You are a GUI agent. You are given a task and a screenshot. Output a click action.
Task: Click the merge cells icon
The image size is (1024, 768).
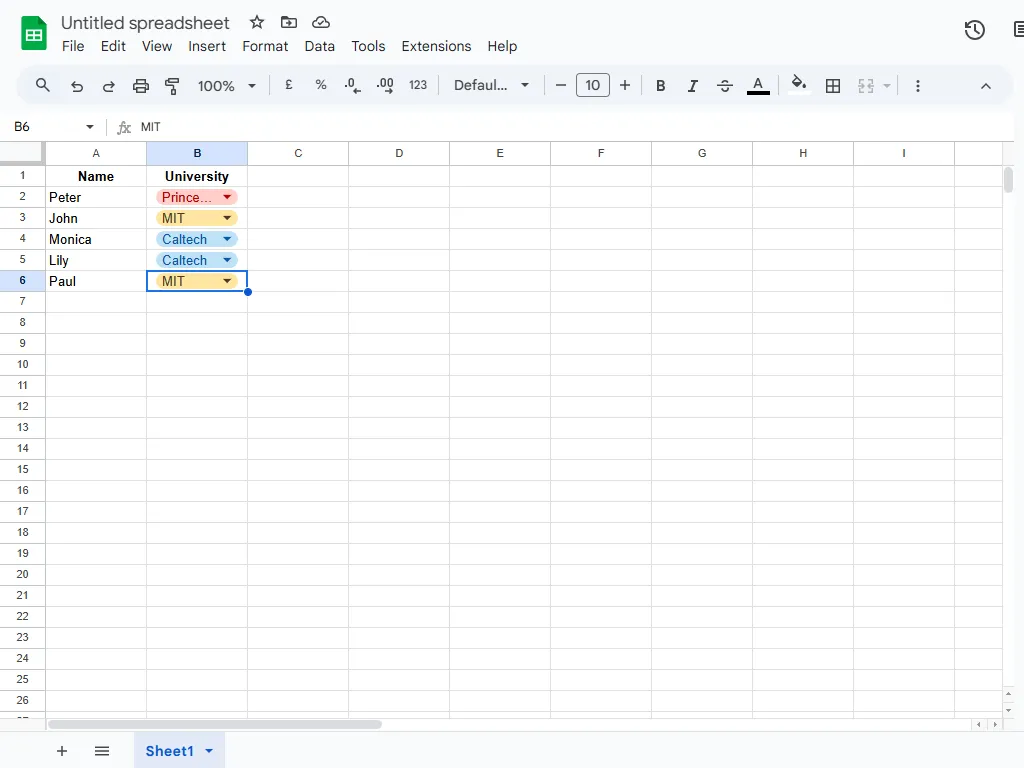coord(866,86)
